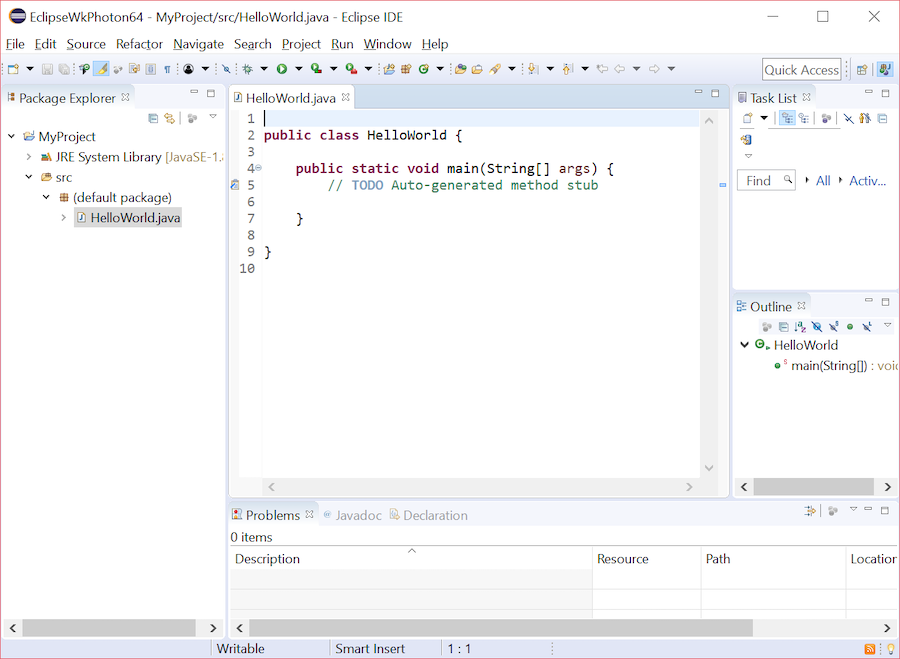Open the Run button dropdown arrow

[x=298, y=69]
